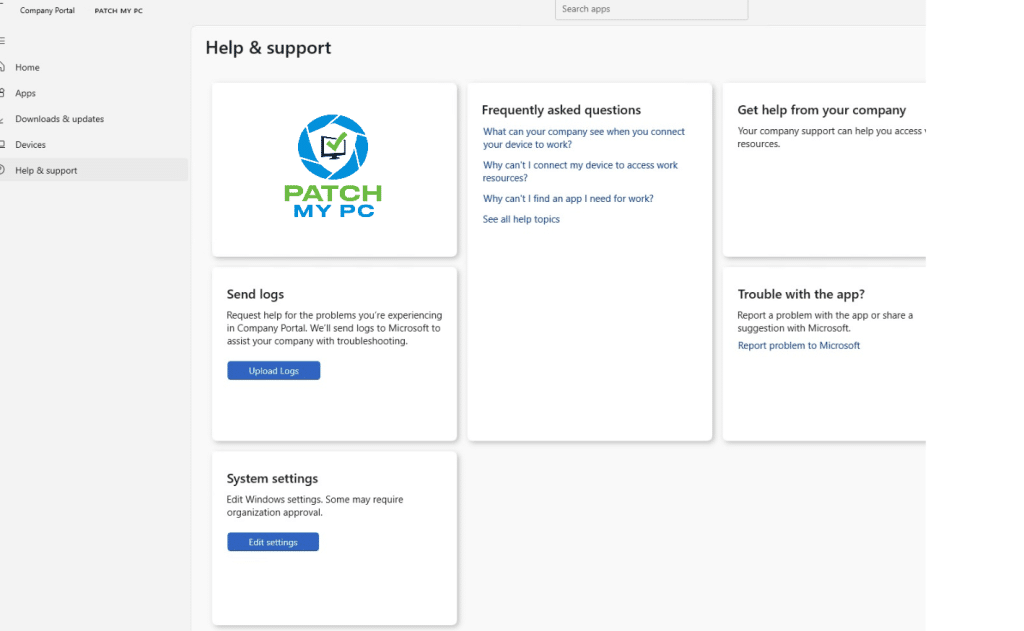Click the Send logs card heading
Viewport: 1024px width, 631px height.
click(255, 294)
